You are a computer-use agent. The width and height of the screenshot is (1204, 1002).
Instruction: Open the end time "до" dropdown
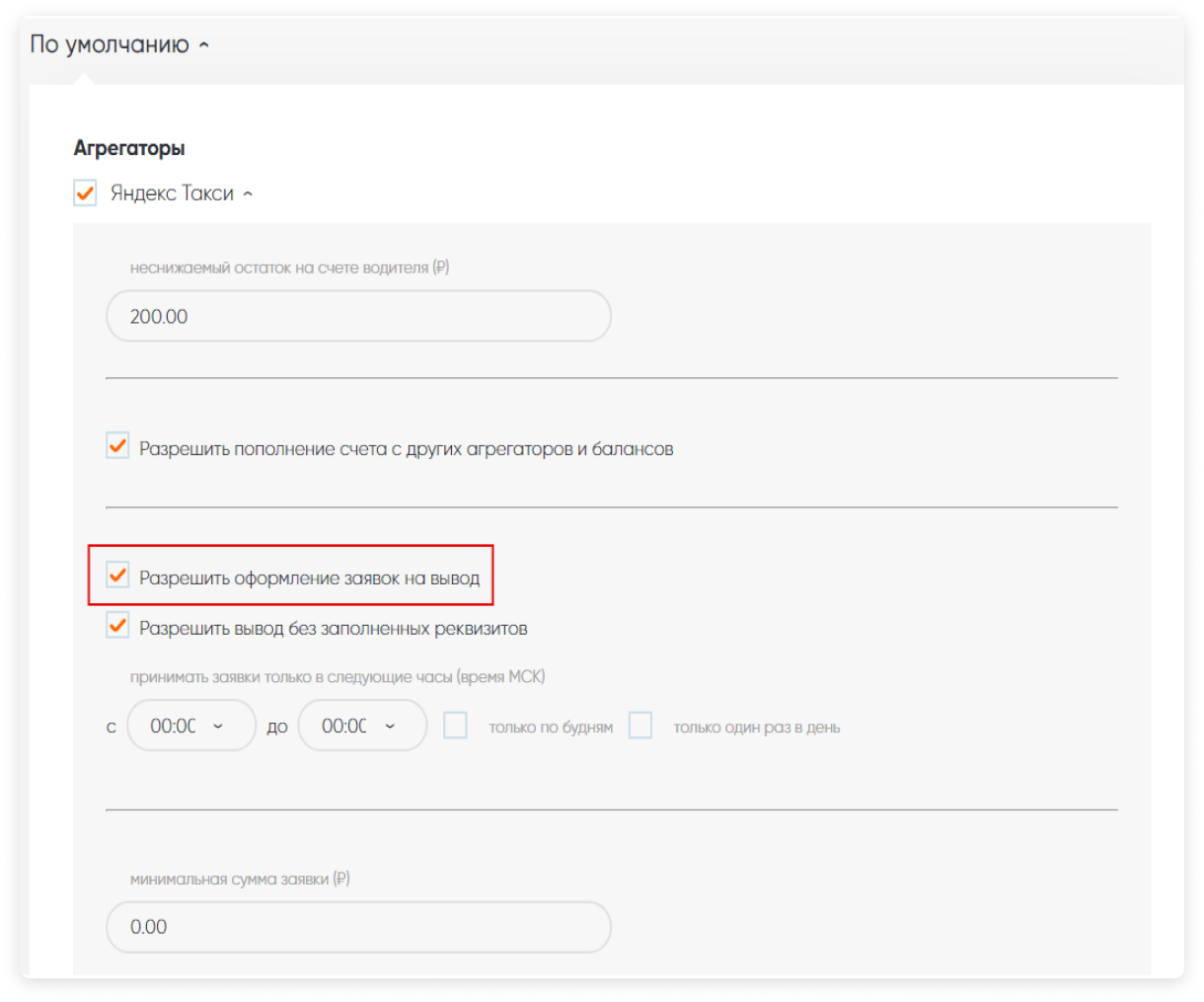362,726
